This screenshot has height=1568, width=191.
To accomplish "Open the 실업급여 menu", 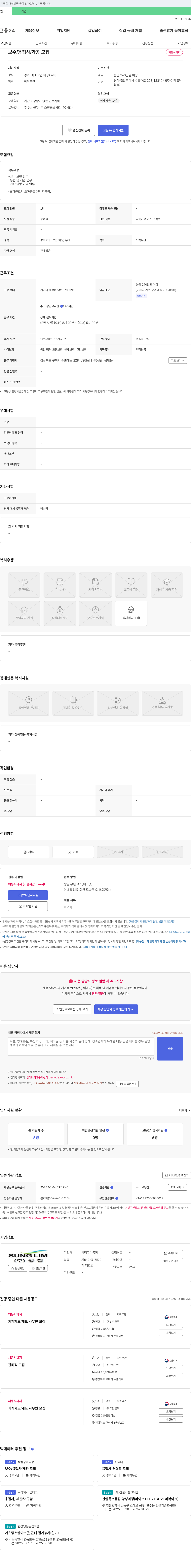I will click(x=95, y=30).
